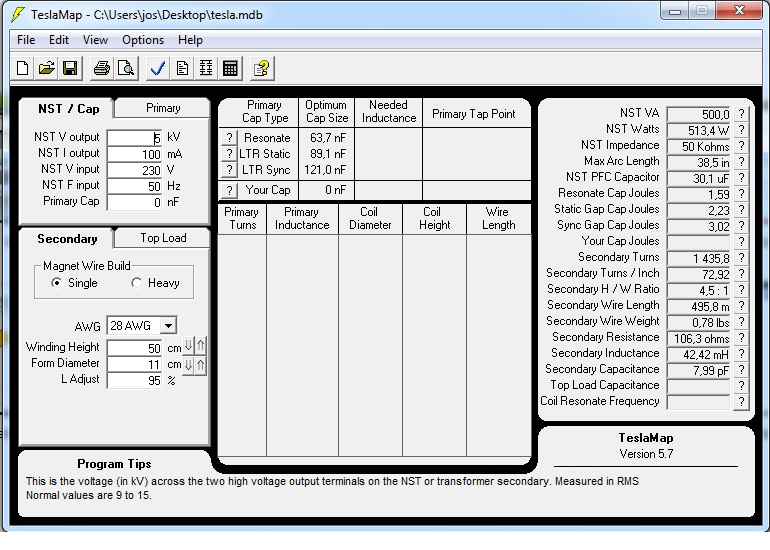Click the help button beside Secondary H / W Ratio
The width and height of the screenshot is (770, 550).
click(x=742, y=290)
